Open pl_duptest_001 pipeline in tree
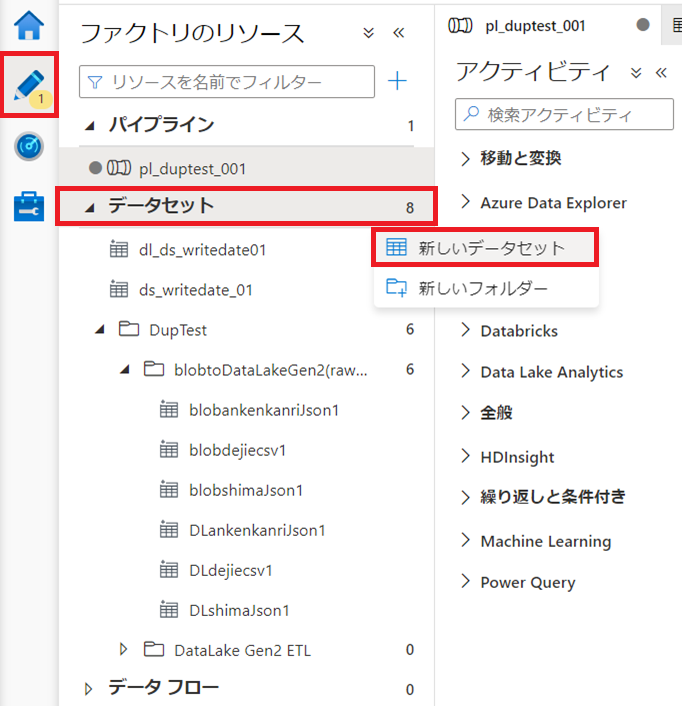The width and height of the screenshot is (682, 706). (247, 168)
